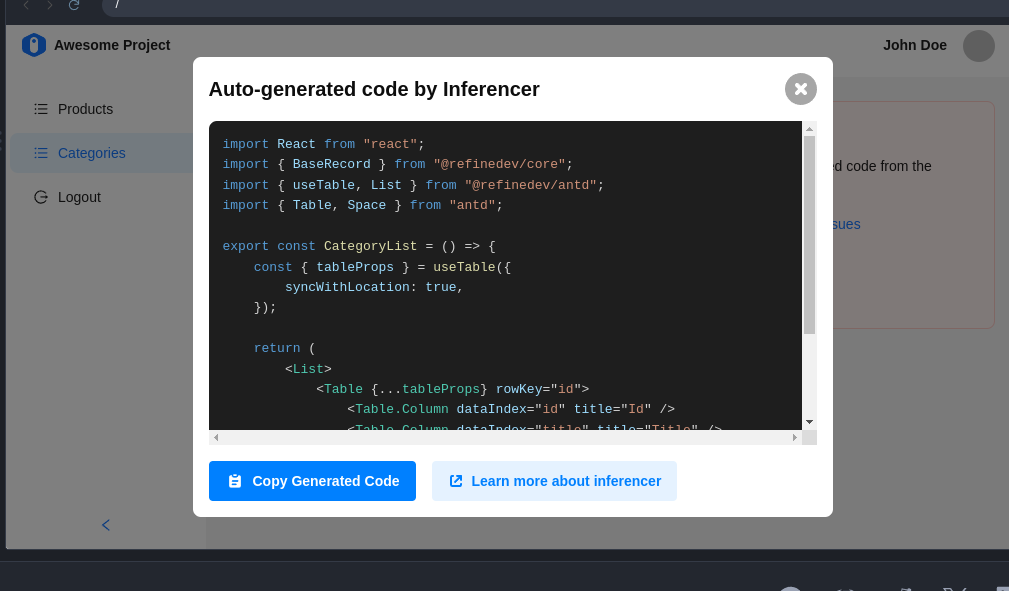The image size is (1009, 591).
Task: Click the Categories list icon
Action: (41, 153)
